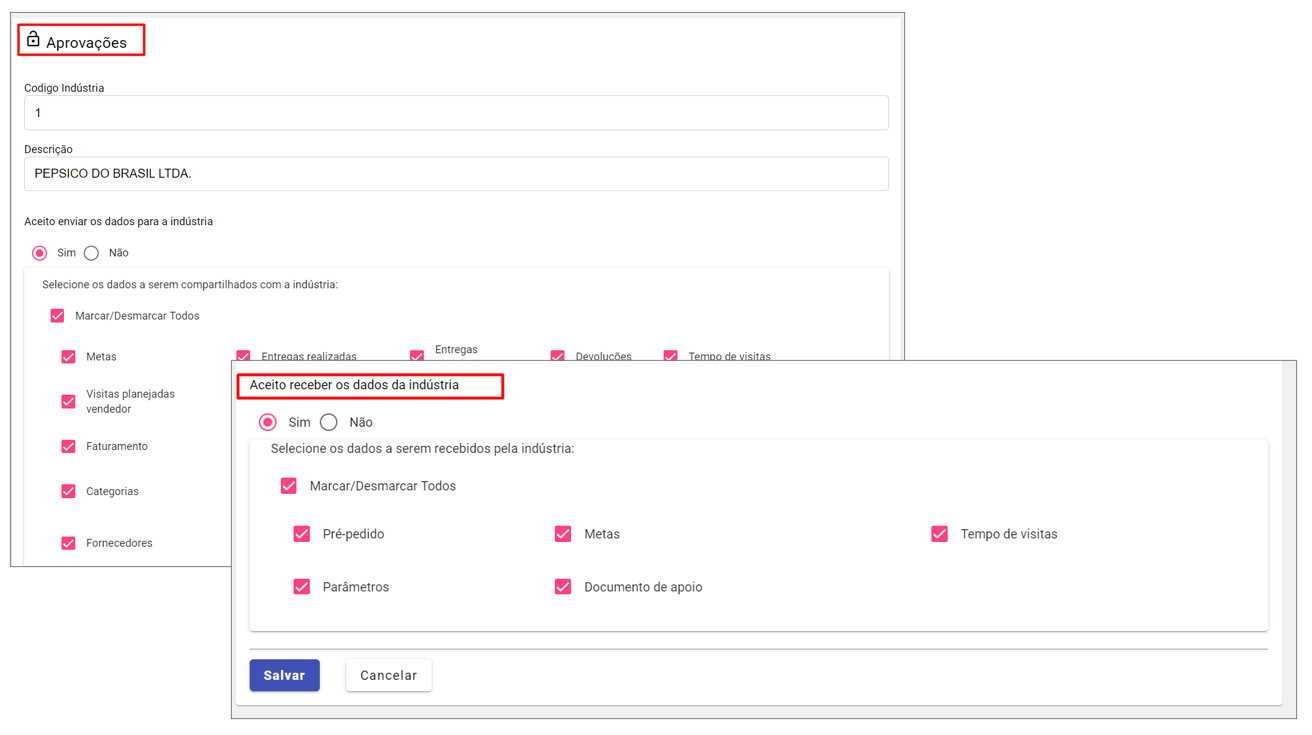Image resolution: width=1312 pixels, height=735 pixels.
Task: Uncheck Metas in the received data section
Action: [563, 534]
